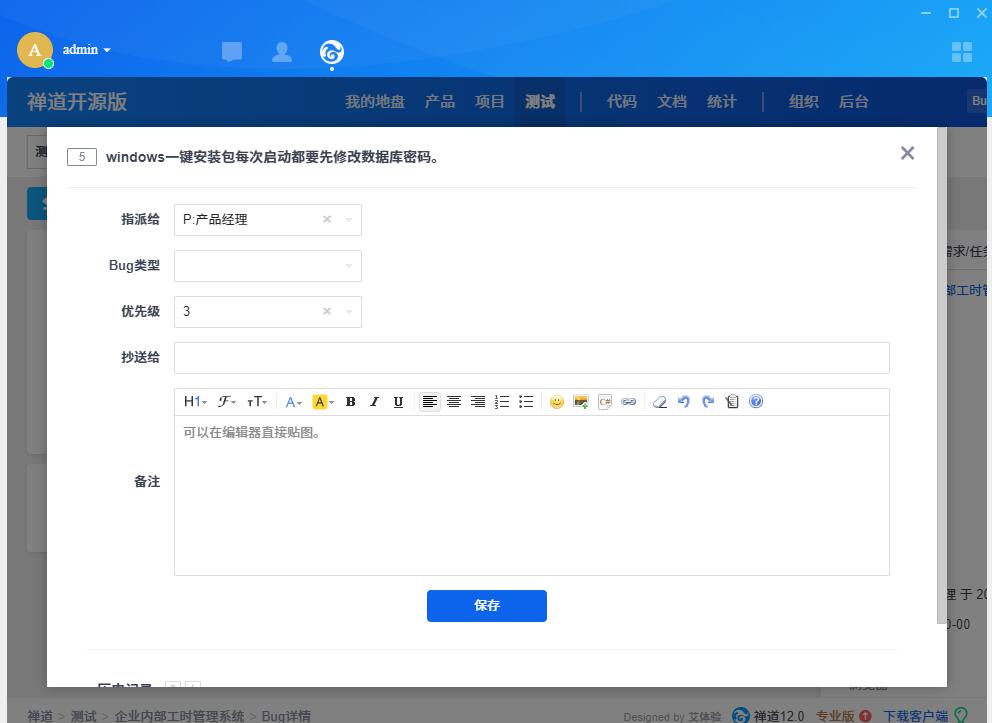Viewport: 992px width, 723px height.
Task: Switch to the 测试 tab
Action: [540, 102]
